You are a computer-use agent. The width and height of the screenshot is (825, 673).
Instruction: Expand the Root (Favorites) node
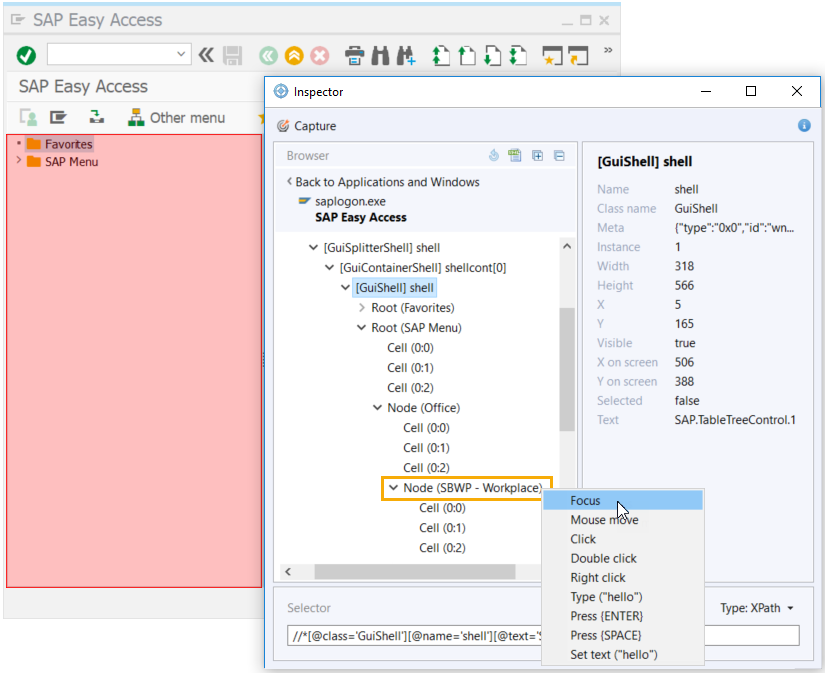pyautogui.click(x=361, y=307)
